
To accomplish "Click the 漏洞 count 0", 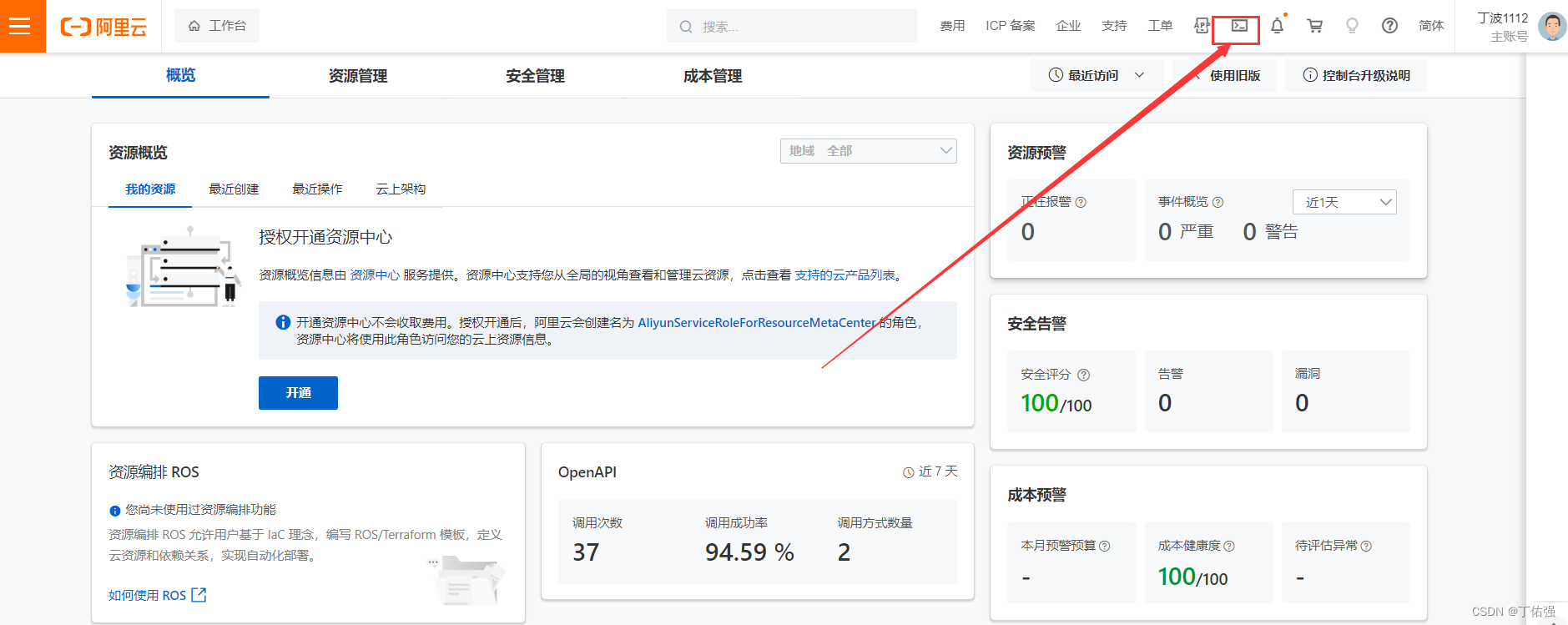I will coord(1302,404).
